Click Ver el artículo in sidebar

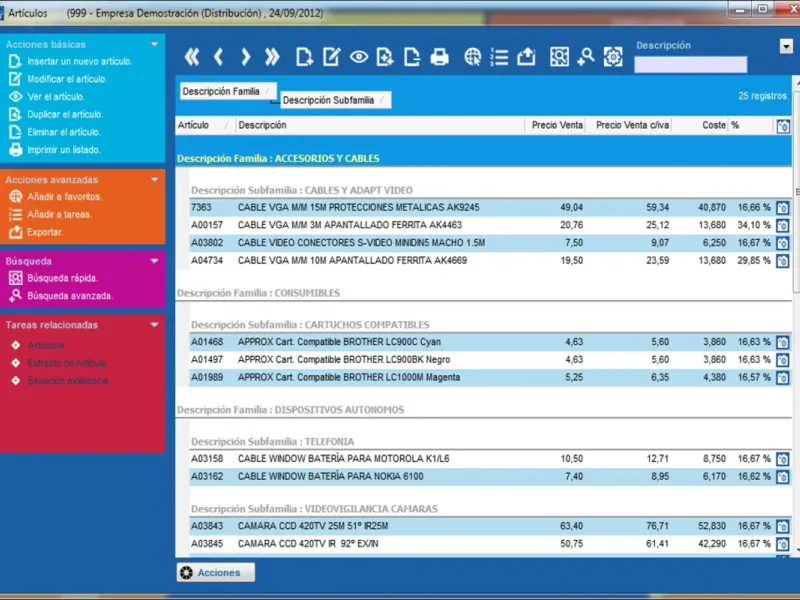56,96
